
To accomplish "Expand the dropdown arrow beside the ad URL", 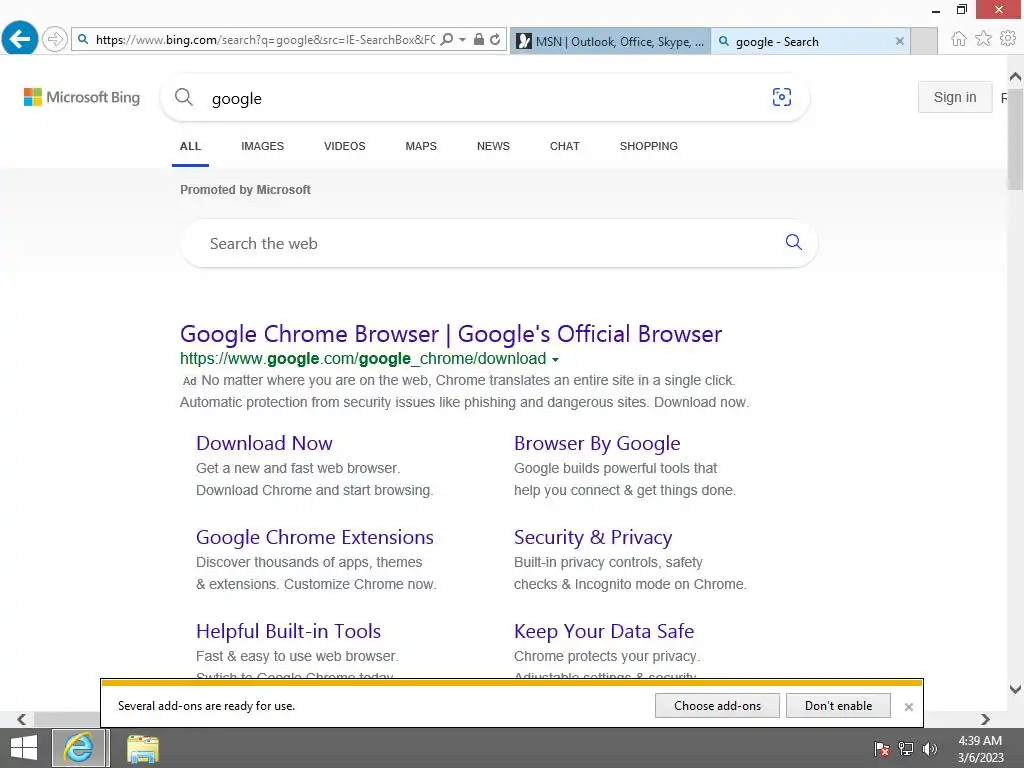I will coord(556,360).
